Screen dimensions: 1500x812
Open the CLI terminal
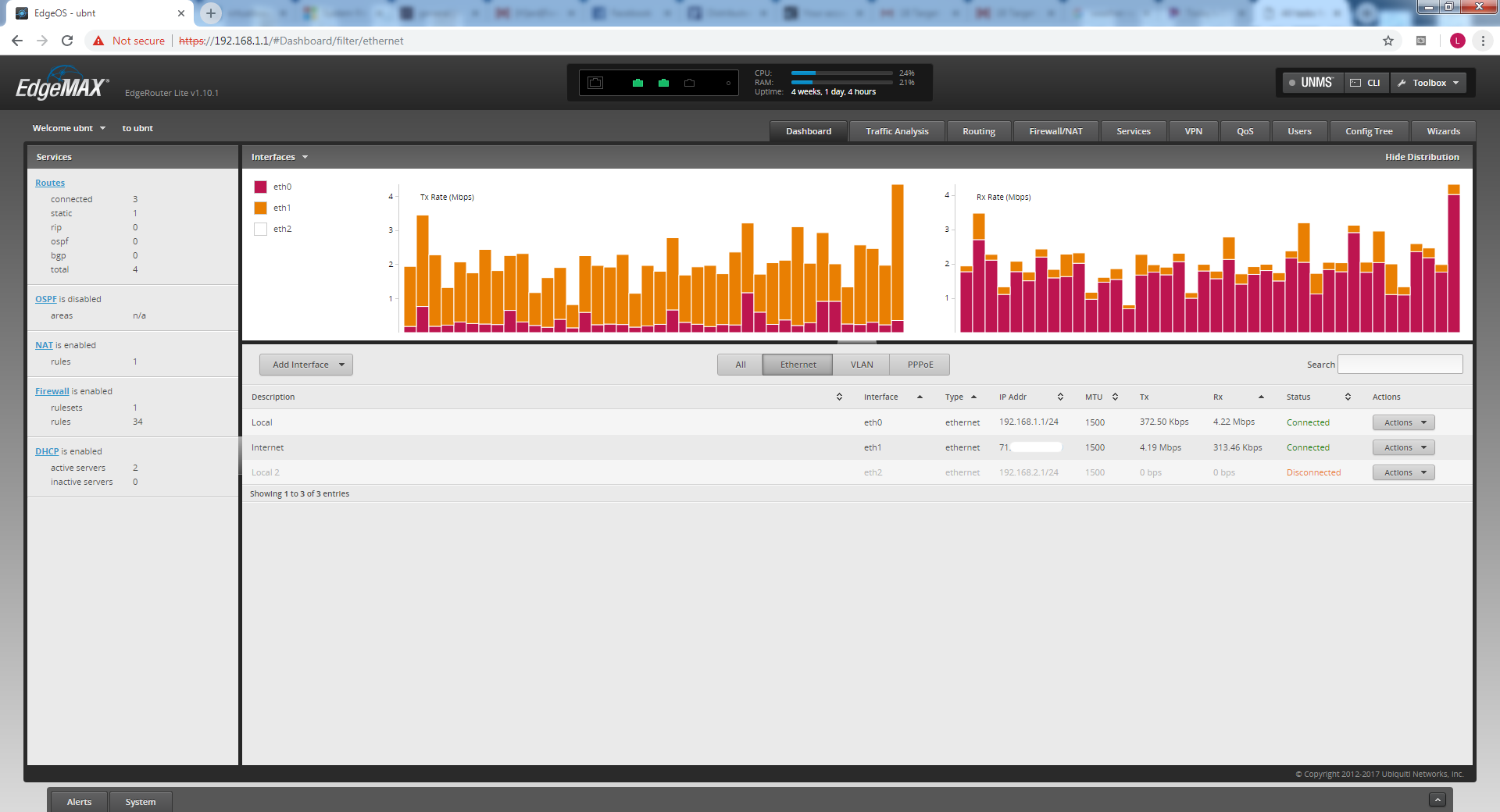tap(1366, 83)
